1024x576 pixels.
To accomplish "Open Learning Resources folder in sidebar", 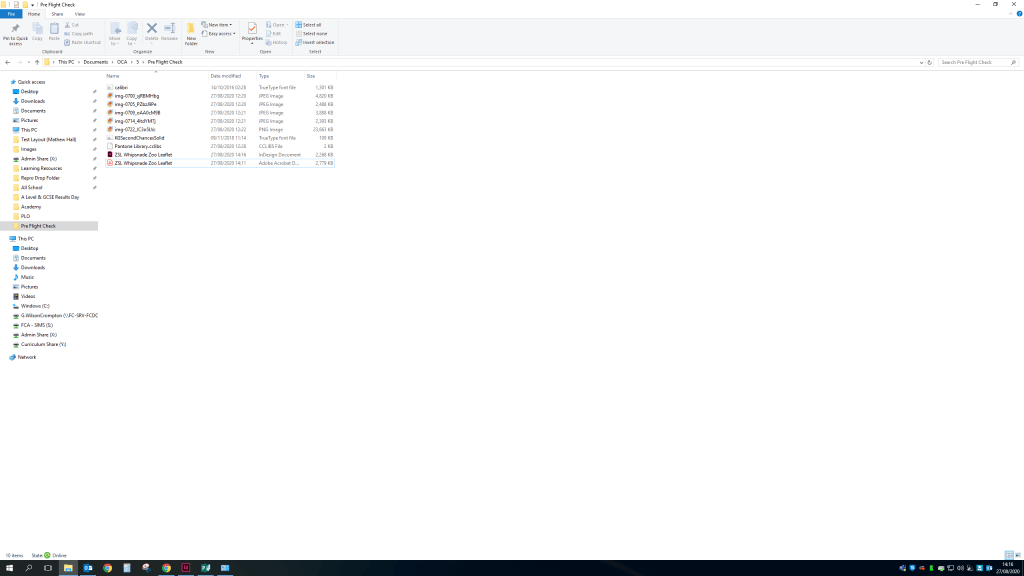I will click(x=43, y=168).
